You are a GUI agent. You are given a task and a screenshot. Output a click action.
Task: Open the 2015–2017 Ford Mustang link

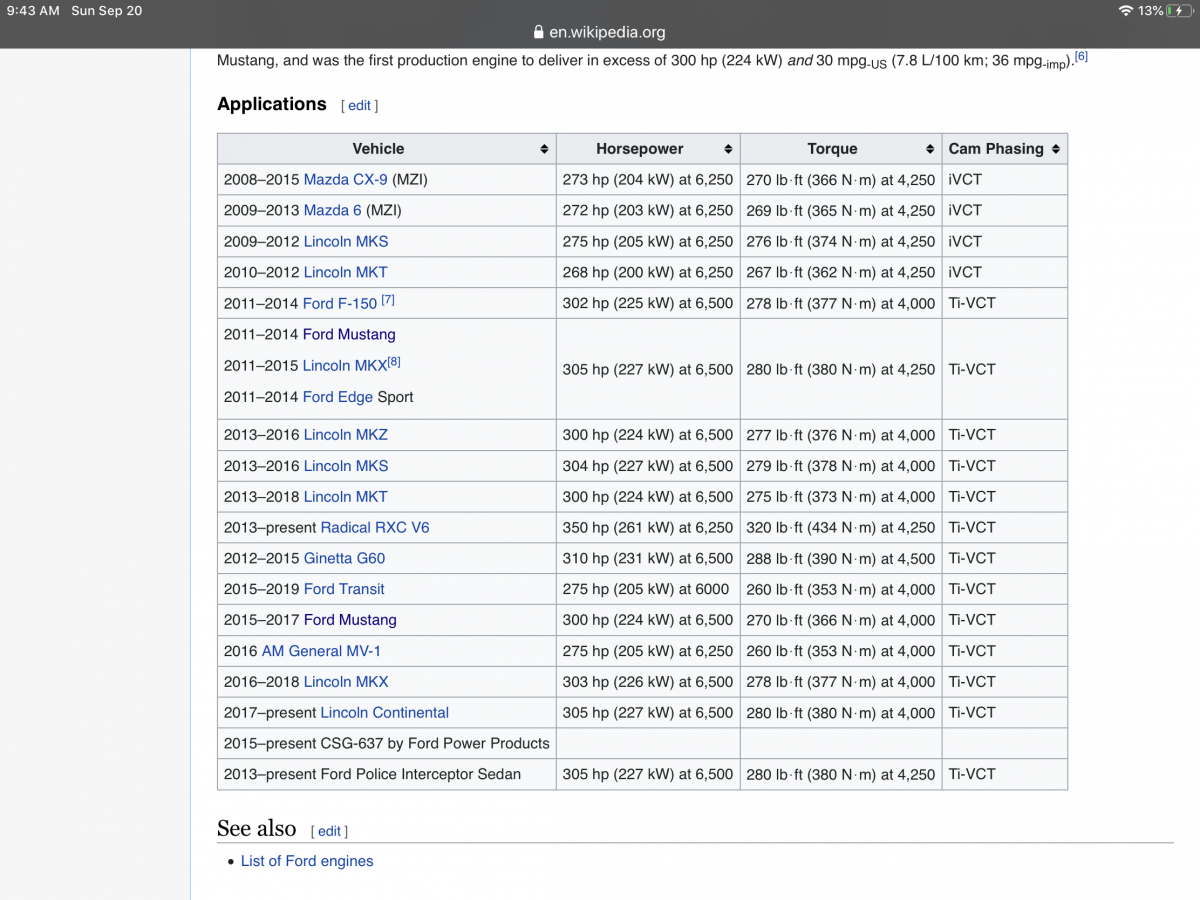[x=350, y=620]
